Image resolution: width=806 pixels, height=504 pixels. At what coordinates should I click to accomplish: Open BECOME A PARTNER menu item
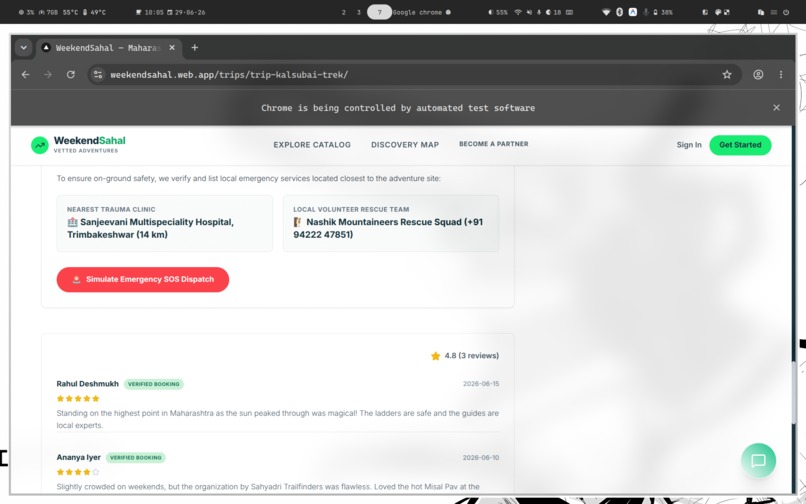pos(493,144)
